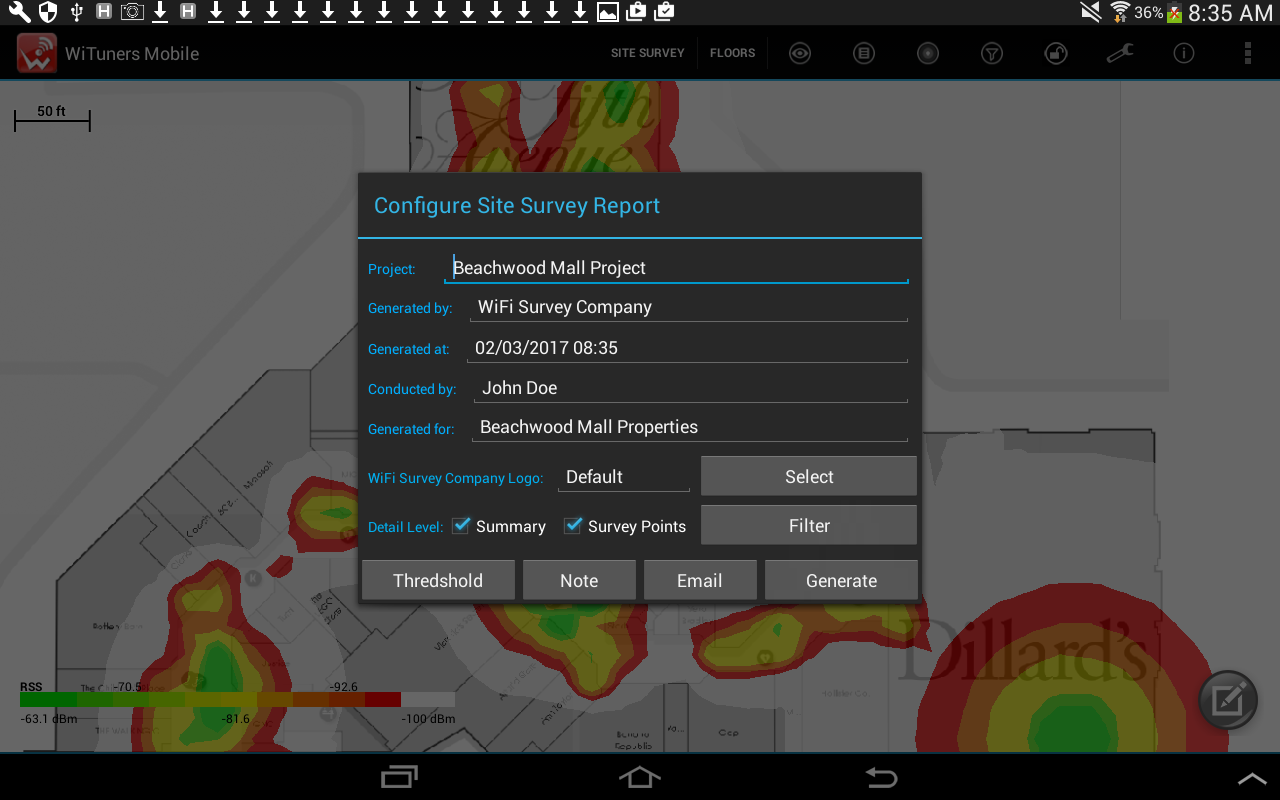Open the eye view icon in toolbar
This screenshot has width=1280, height=800.
click(800, 53)
